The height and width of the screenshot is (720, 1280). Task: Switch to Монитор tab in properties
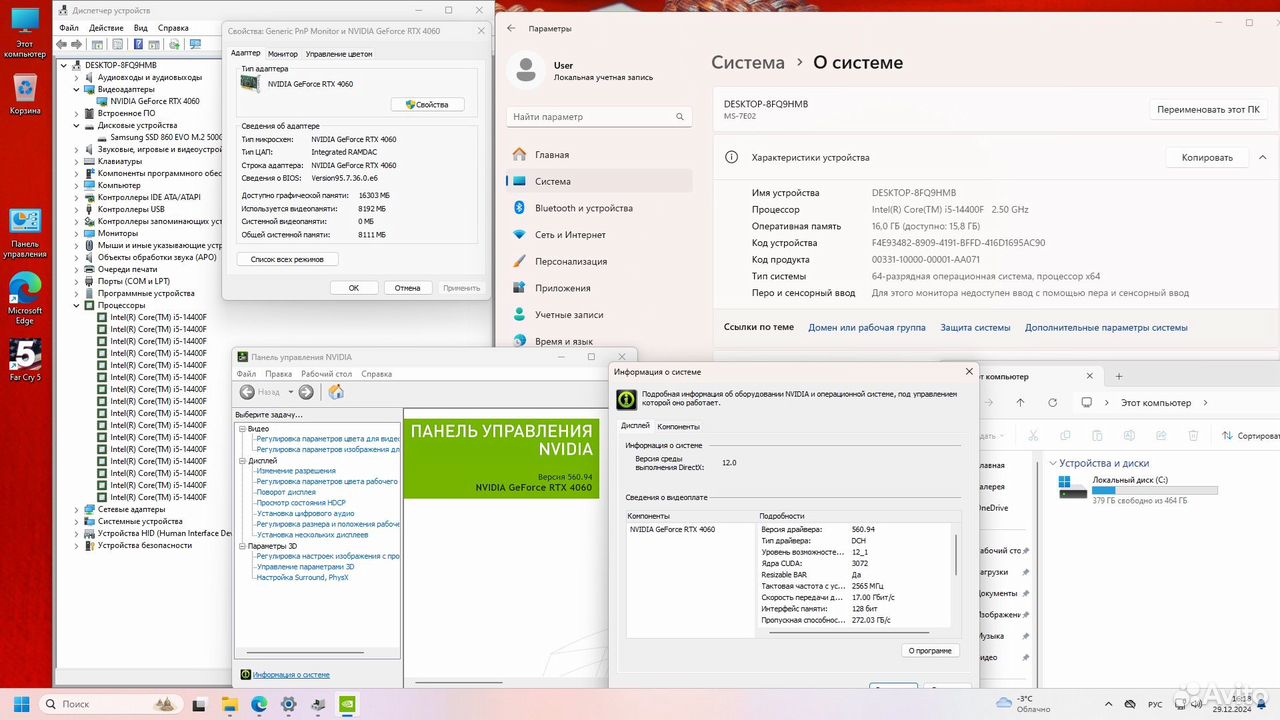click(x=283, y=54)
